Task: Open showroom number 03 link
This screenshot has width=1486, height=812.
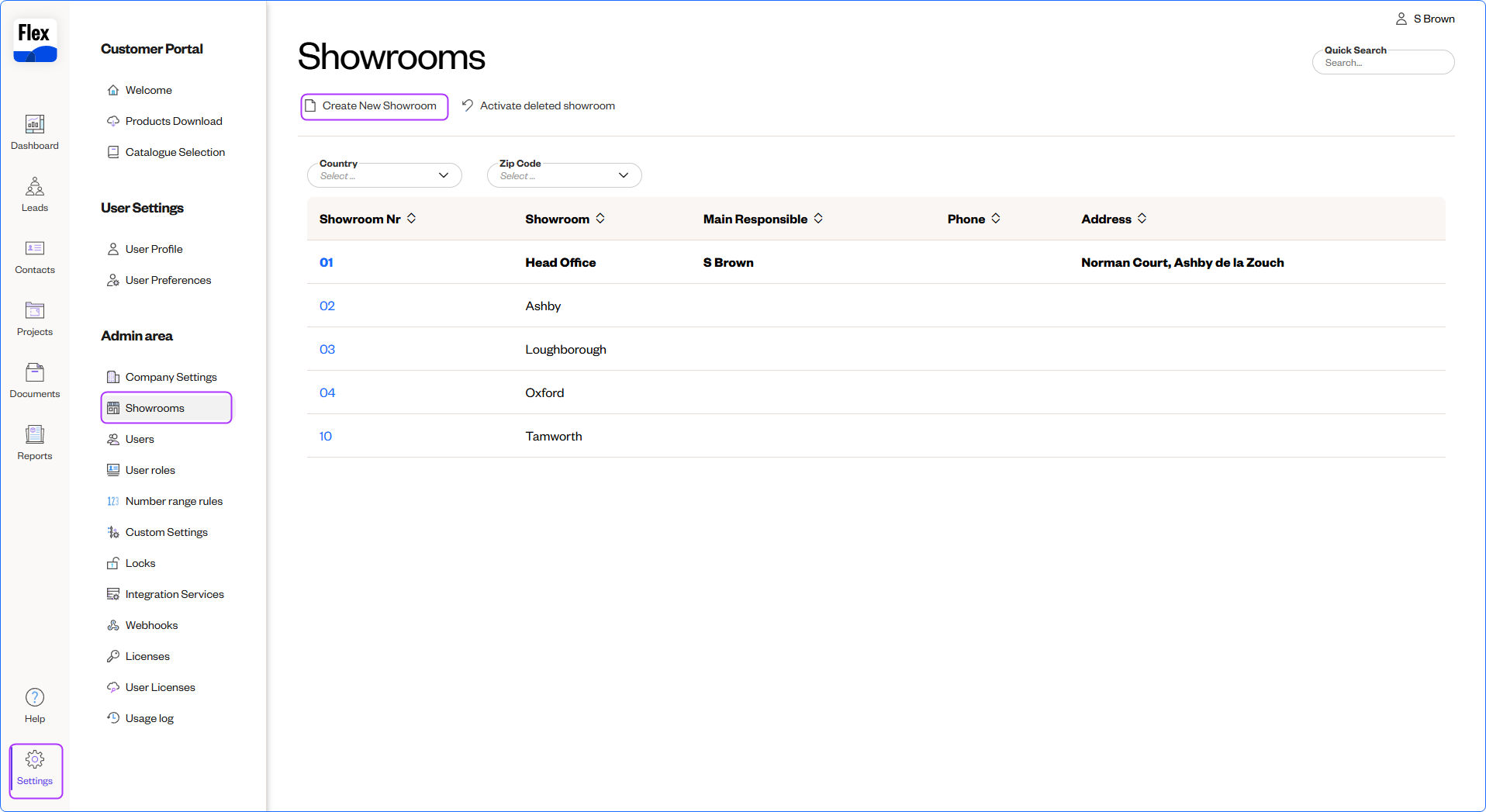Action: (x=327, y=350)
